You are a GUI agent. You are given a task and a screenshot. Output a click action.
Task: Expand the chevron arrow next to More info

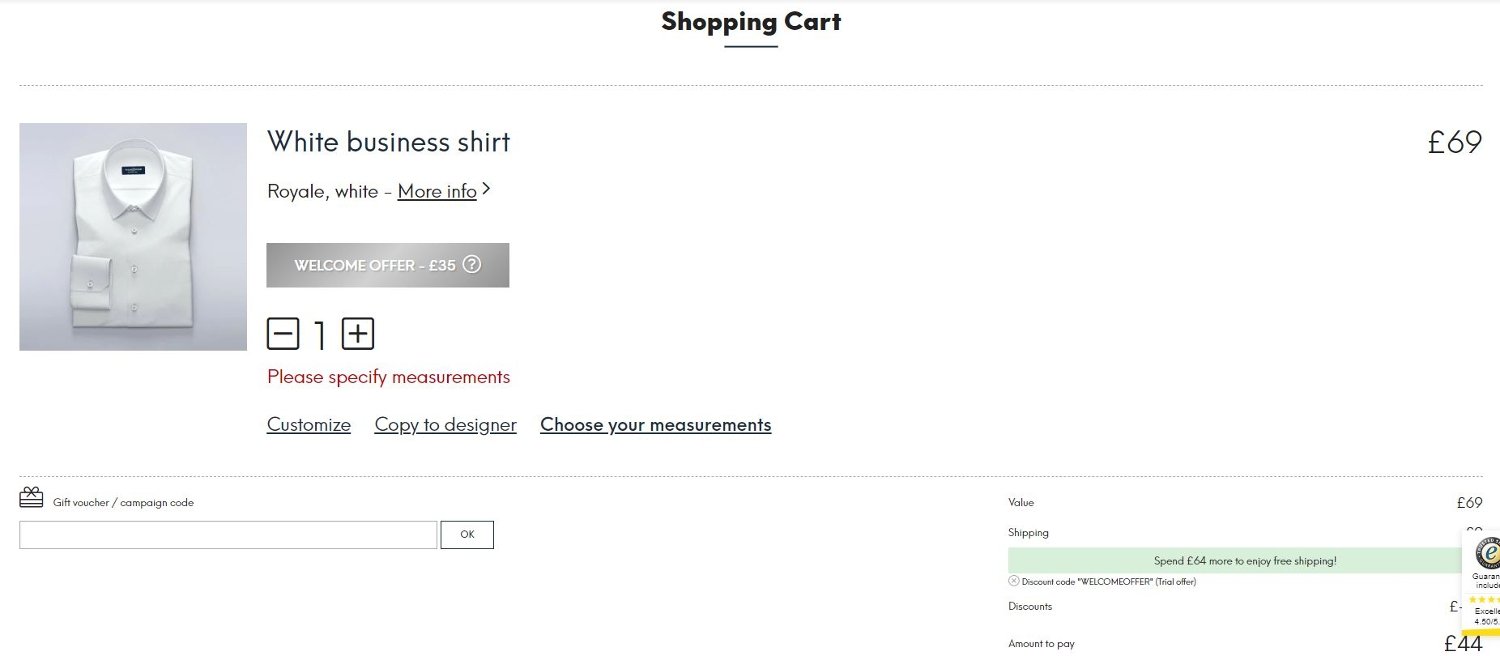click(x=486, y=188)
